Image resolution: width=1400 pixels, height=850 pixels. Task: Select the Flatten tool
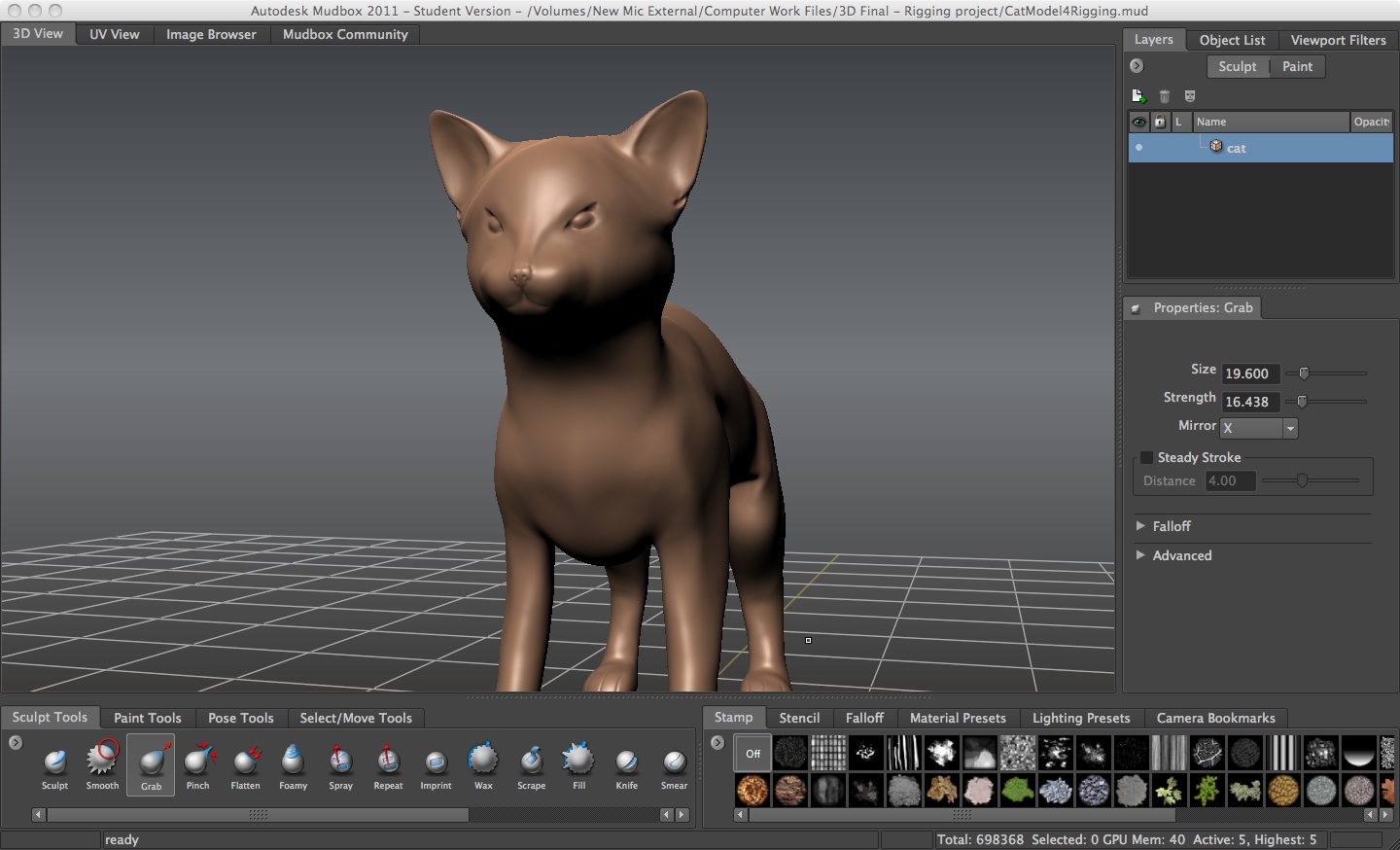[x=246, y=764]
